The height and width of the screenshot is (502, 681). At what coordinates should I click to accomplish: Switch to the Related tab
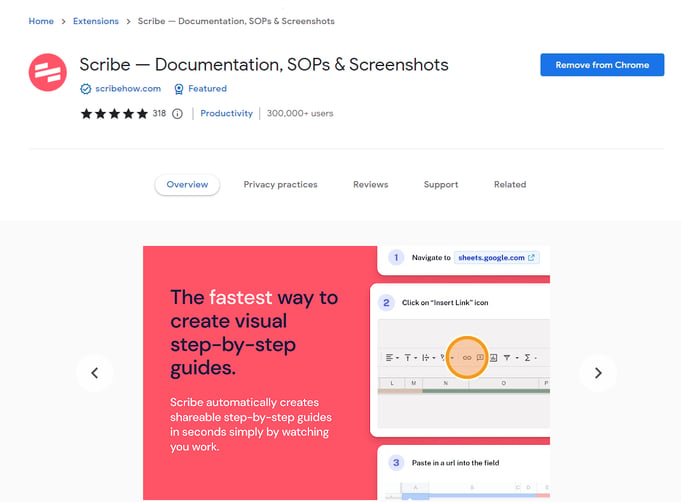(x=510, y=185)
